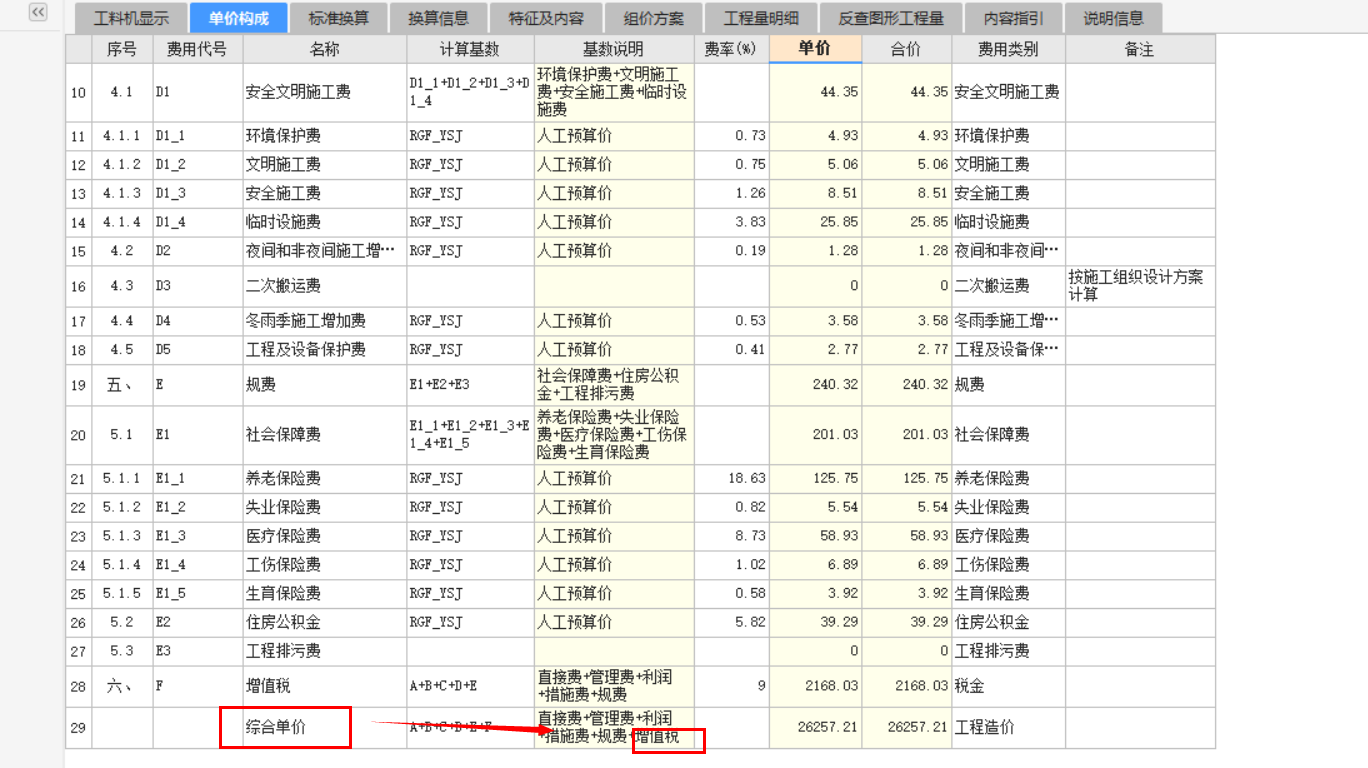Open the 标准换算 tab
The height and width of the screenshot is (768, 1368).
pos(339,18)
